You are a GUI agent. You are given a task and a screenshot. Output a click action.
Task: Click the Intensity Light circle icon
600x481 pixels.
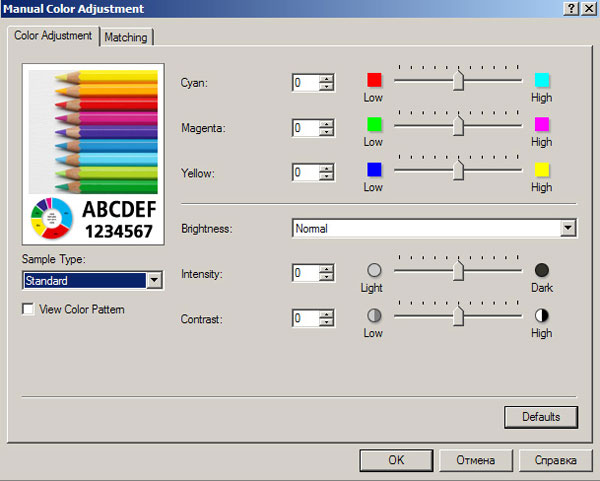pos(374,270)
